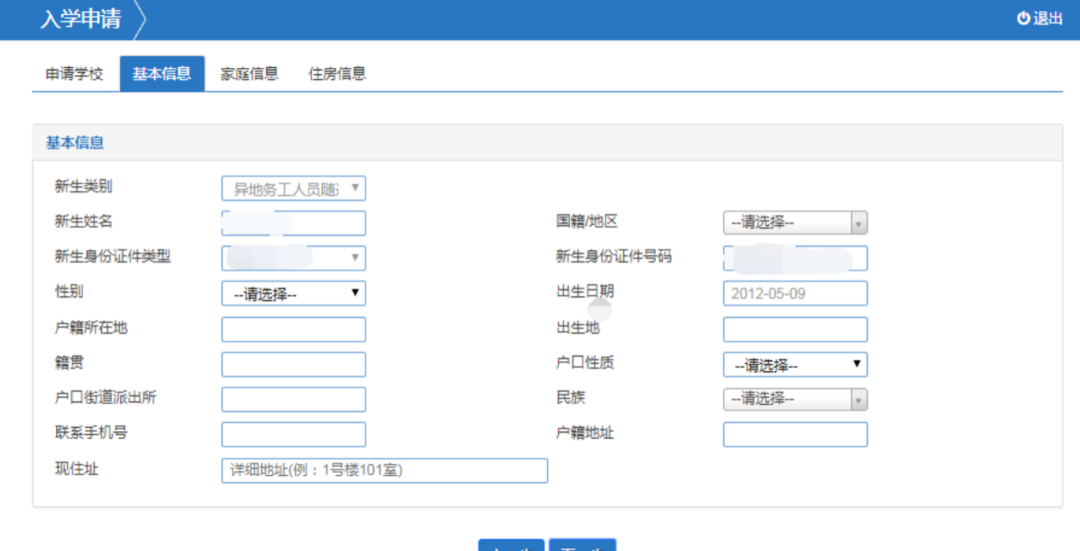
Task: Click the power icon beside 退出
Action: point(1023,18)
